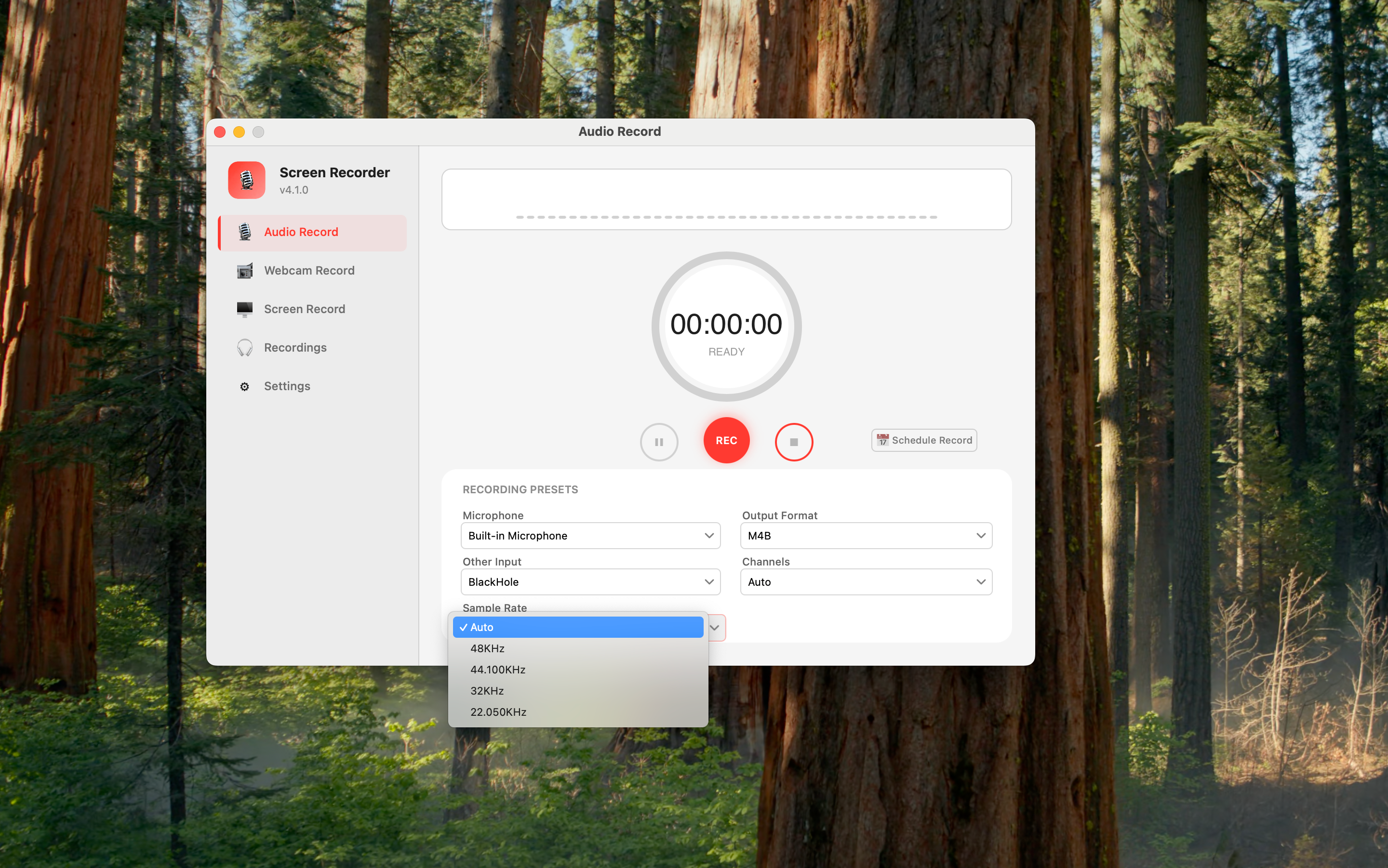Click the webcam icon beside Webcam Record
This screenshot has width=1388, height=868.
(x=245, y=270)
